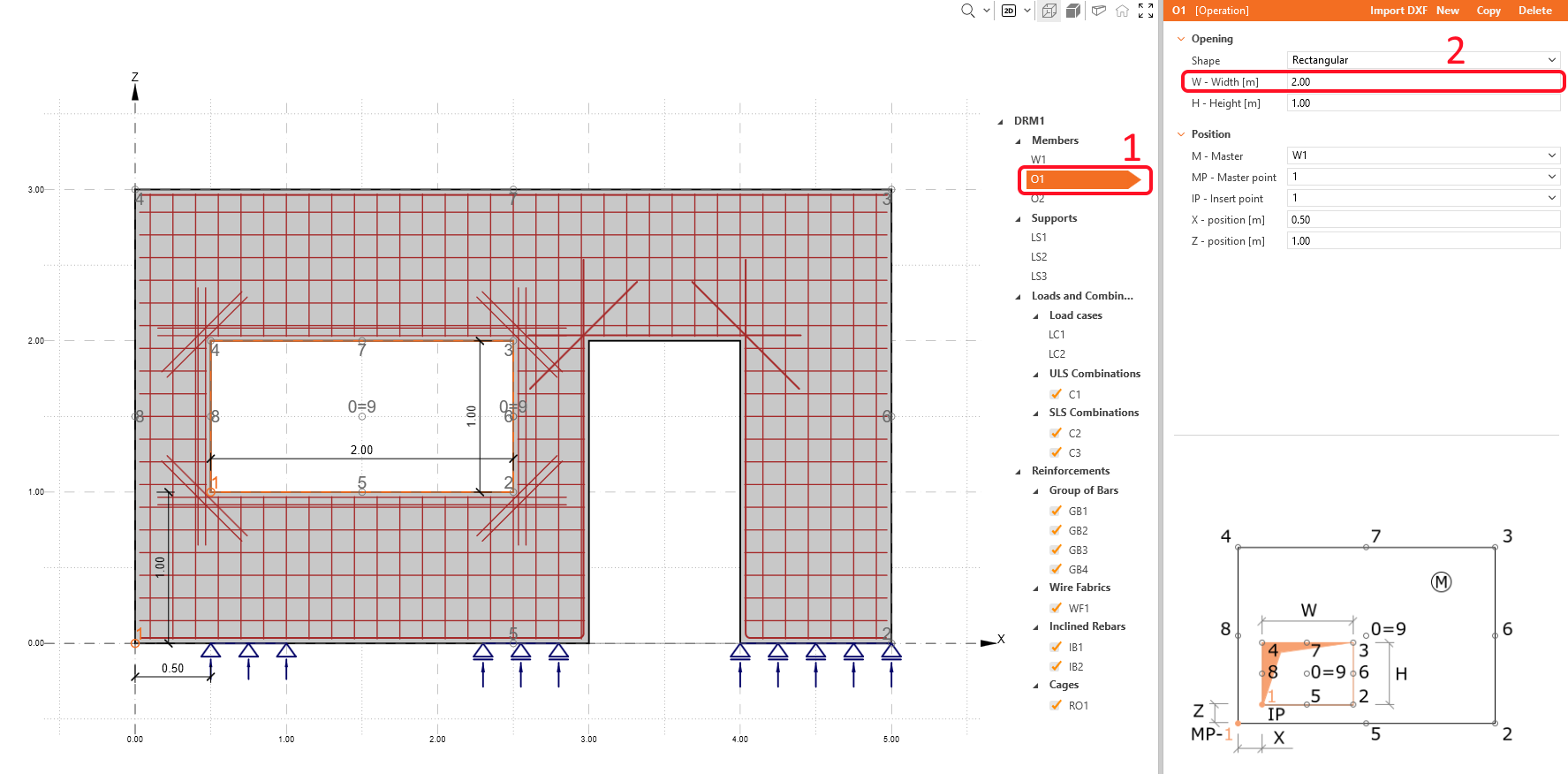The image size is (1568, 774).
Task: Click the fit-to-screen arrows icon
Action: (x=1146, y=11)
